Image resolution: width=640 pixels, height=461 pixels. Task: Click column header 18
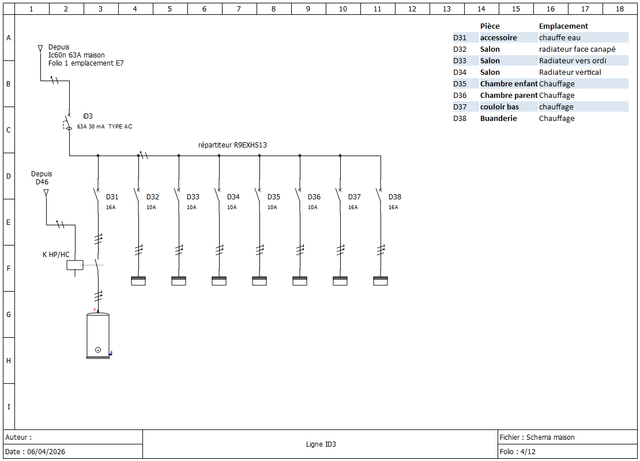point(620,9)
